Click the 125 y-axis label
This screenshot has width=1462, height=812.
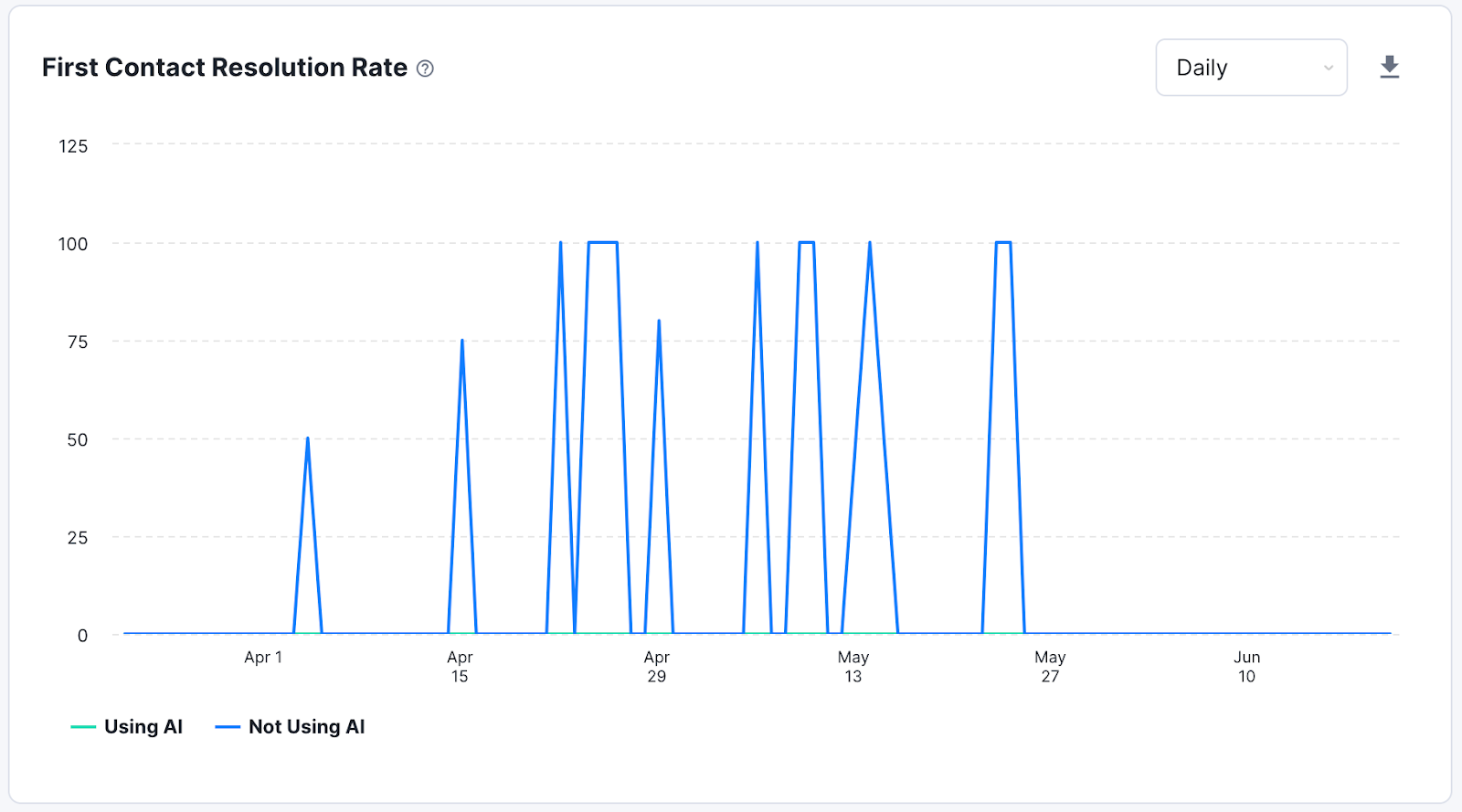pyautogui.click(x=73, y=146)
